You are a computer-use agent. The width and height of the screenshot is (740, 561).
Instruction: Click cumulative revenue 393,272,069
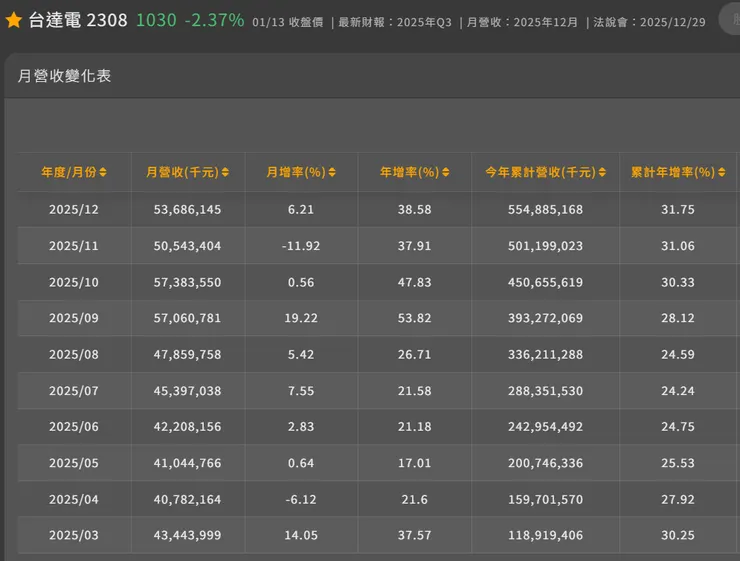546,318
